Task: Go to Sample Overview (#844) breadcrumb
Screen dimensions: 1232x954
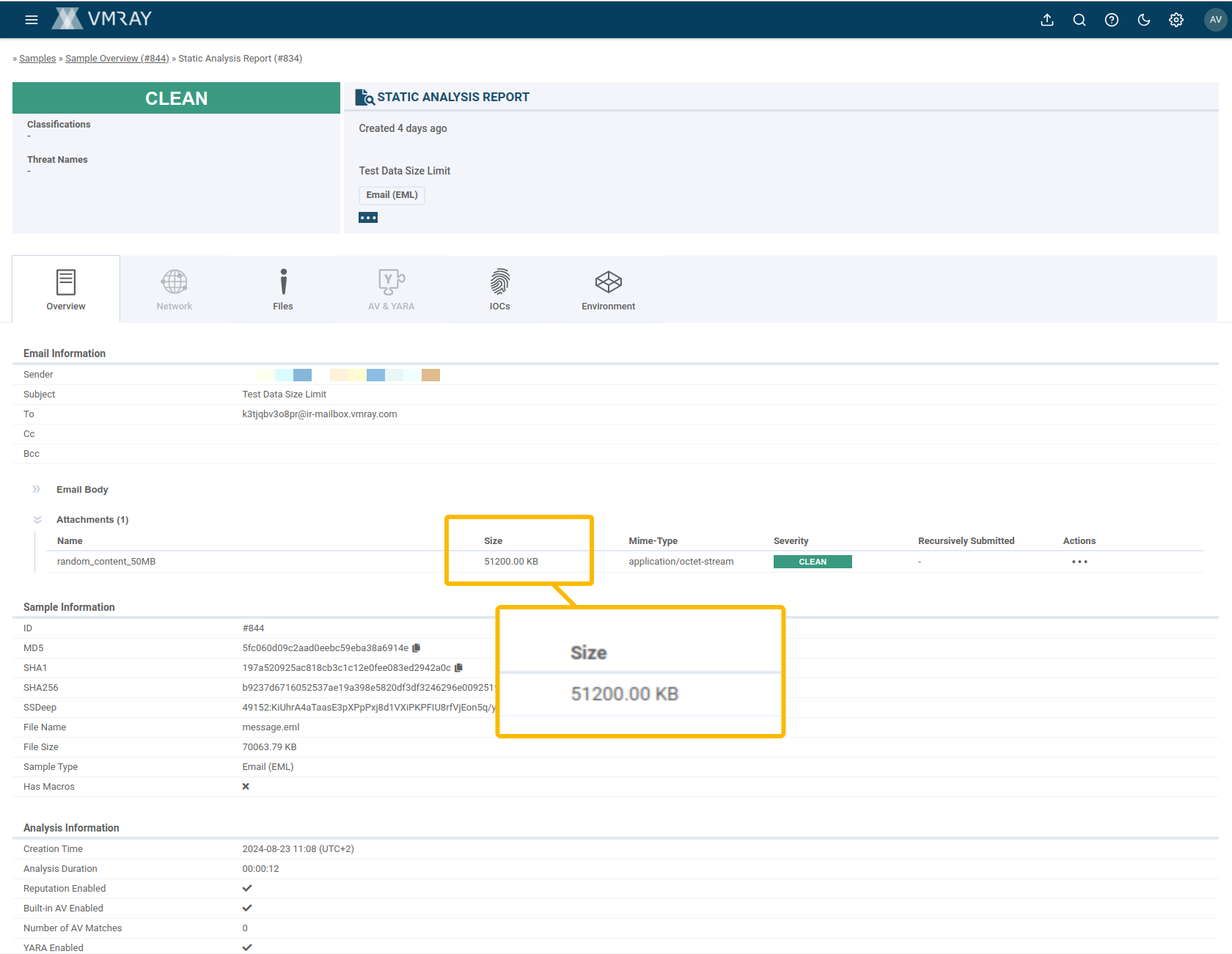Action: pos(117,59)
